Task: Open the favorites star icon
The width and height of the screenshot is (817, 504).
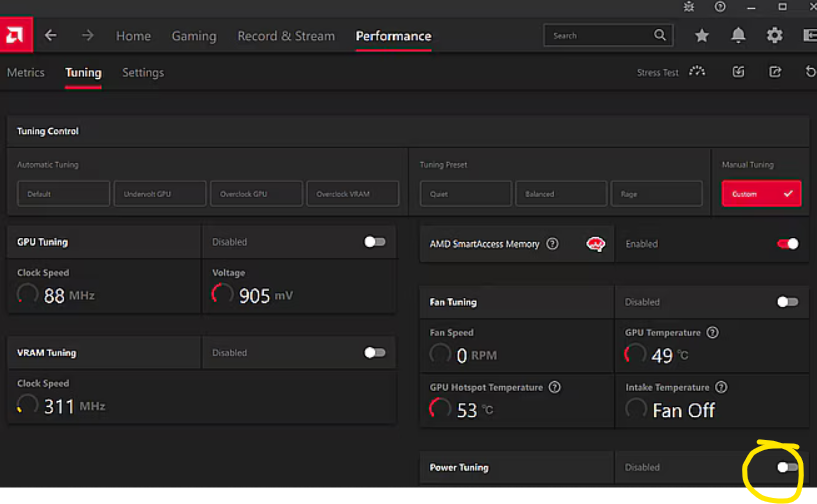Action: 702,36
